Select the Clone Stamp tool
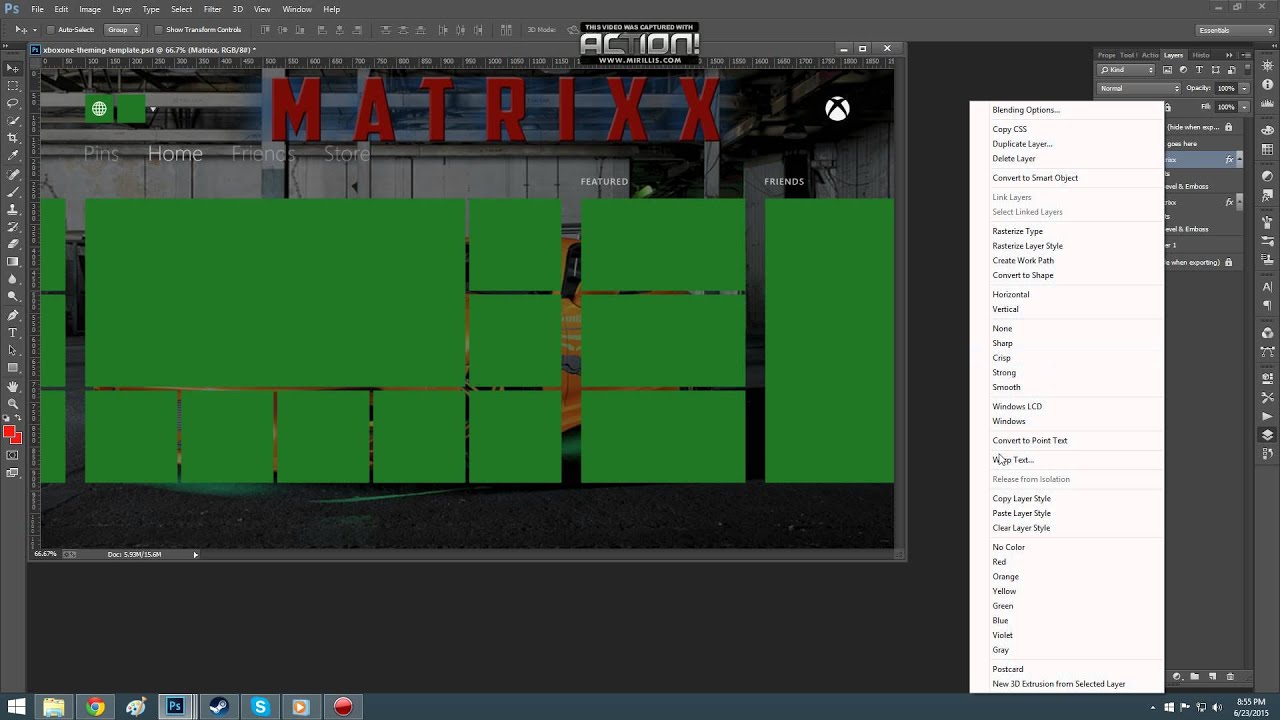The height and width of the screenshot is (720, 1280). pos(13,209)
